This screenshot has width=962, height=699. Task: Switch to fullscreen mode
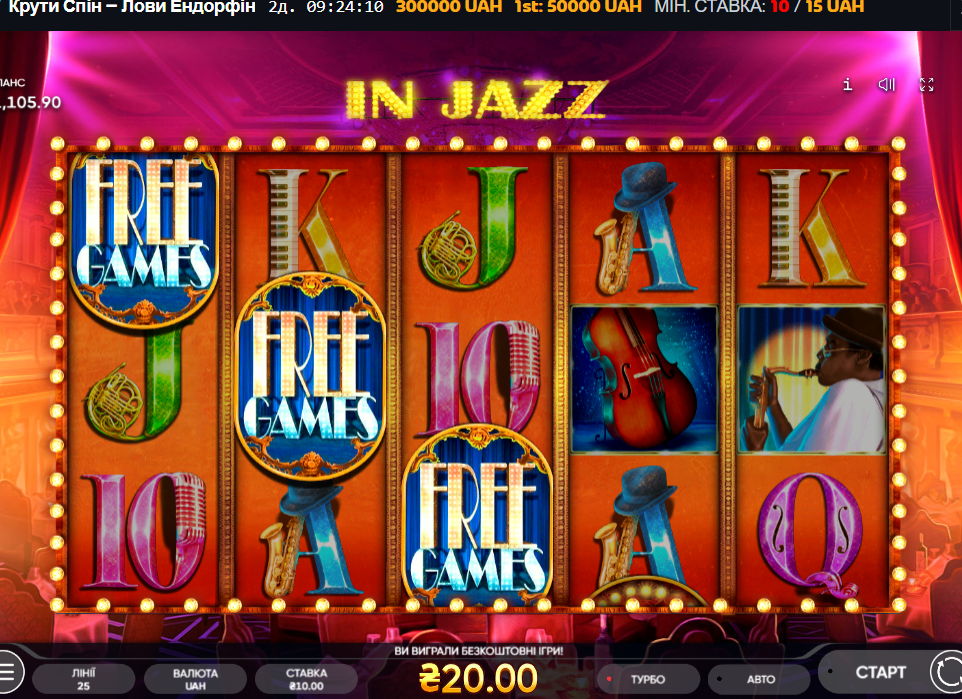coord(926,85)
